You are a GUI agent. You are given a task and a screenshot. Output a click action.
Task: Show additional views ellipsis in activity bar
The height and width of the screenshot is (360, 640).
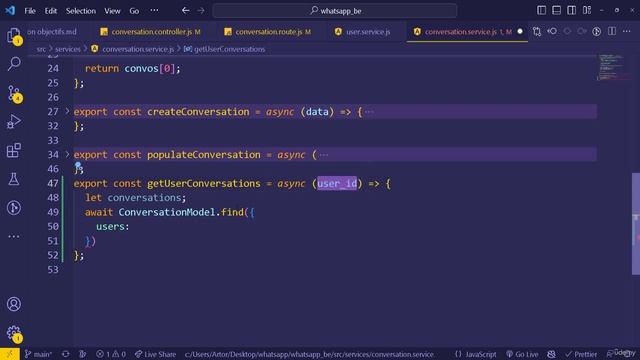pos(14,236)
